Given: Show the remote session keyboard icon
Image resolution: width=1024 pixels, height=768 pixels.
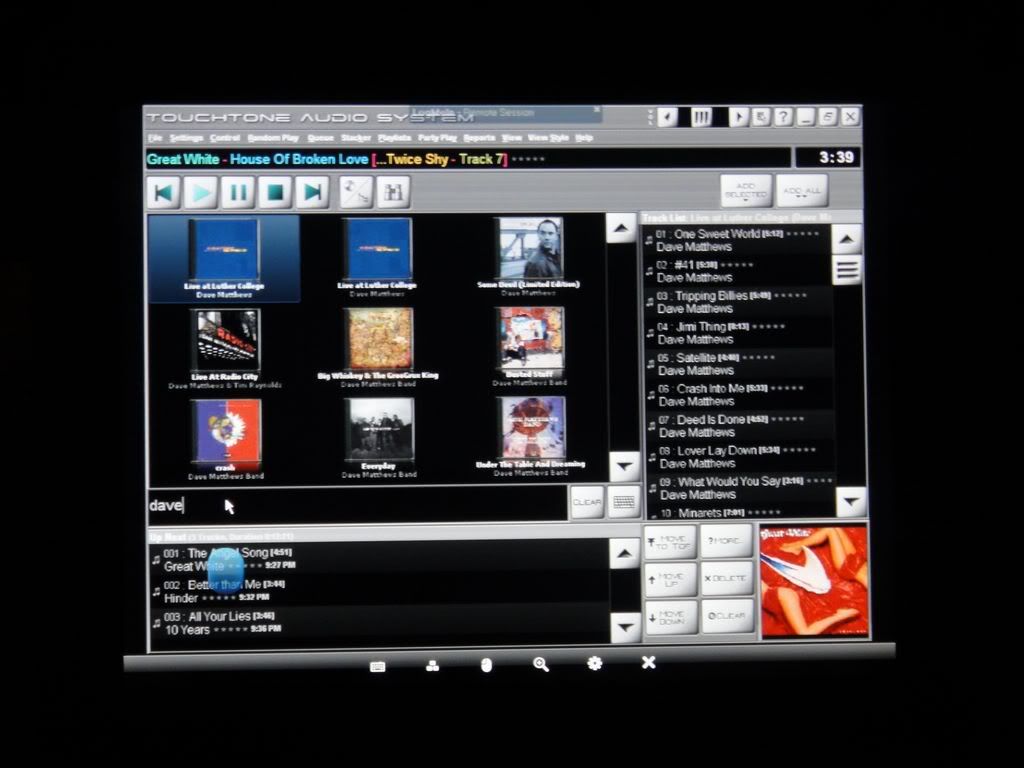Looking at the screenshot, I should pos(377,666).
